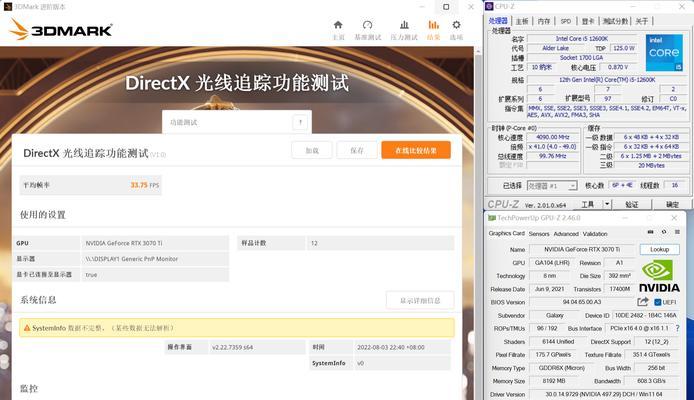Click the 显示详细信息 button

click(x=420, y=300)
